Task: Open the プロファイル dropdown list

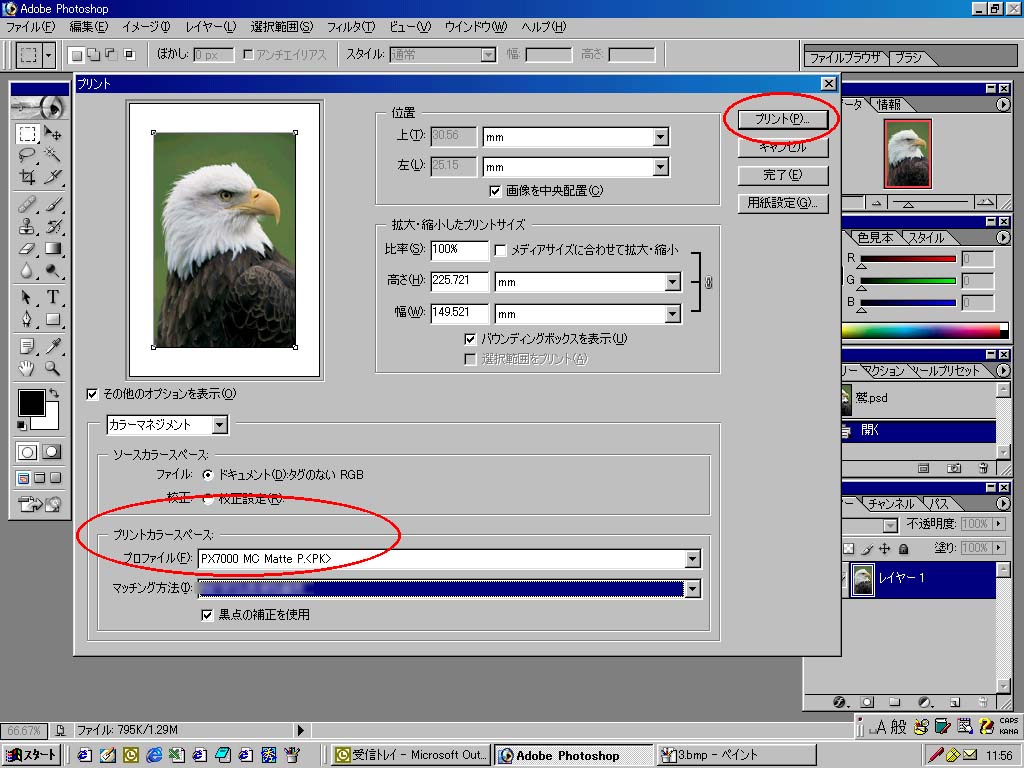Action: pos(692,559)
